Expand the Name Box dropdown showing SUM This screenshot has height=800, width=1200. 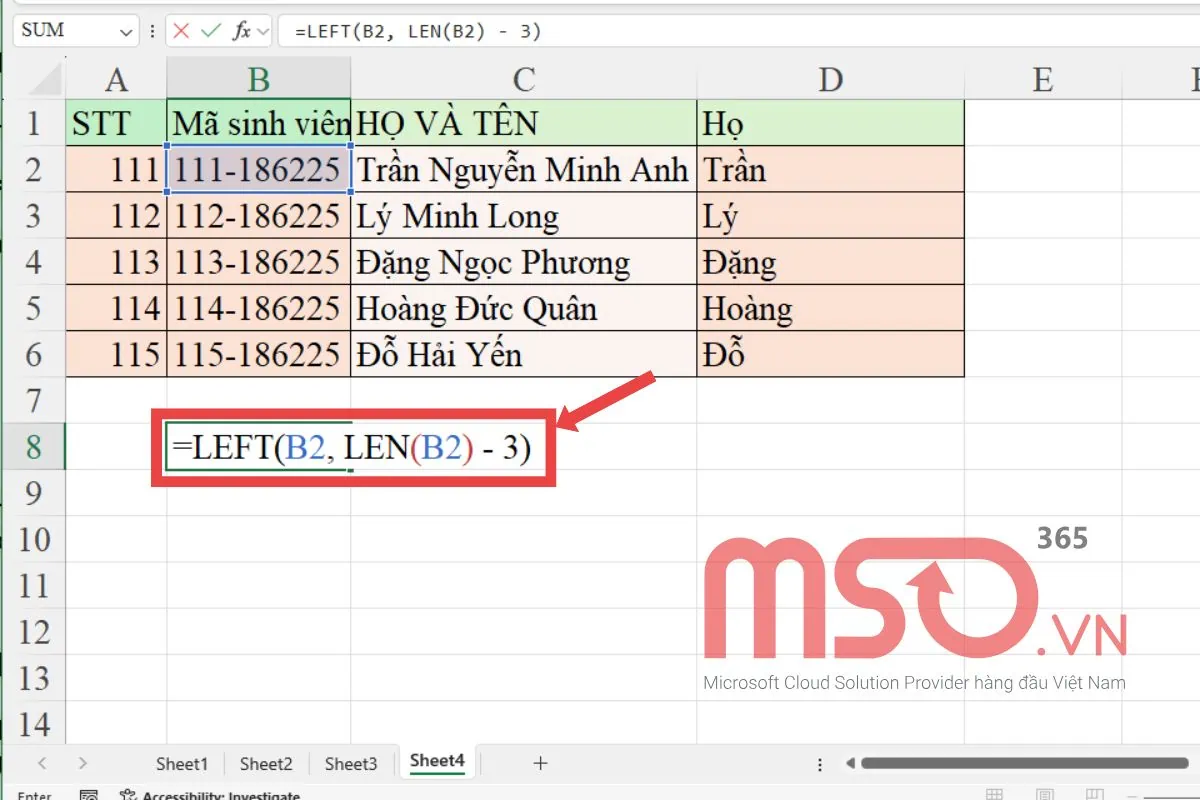click(126, 32)
